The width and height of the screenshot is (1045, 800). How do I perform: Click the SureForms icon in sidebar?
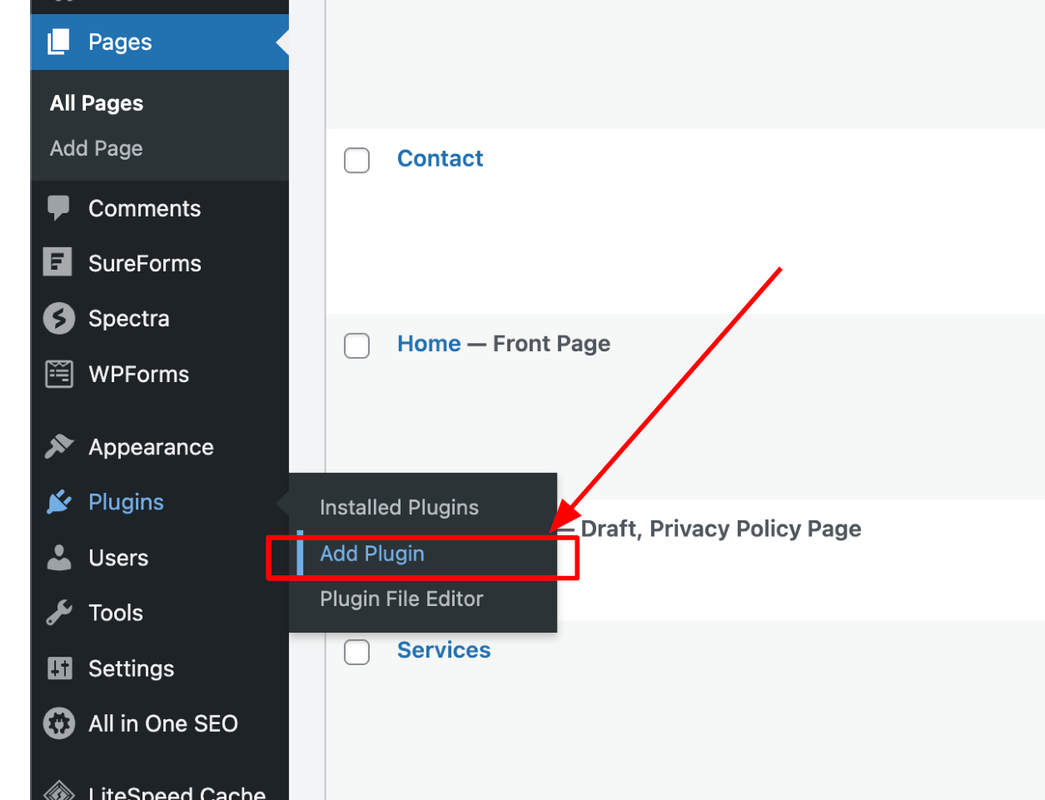tap(58, 262)
